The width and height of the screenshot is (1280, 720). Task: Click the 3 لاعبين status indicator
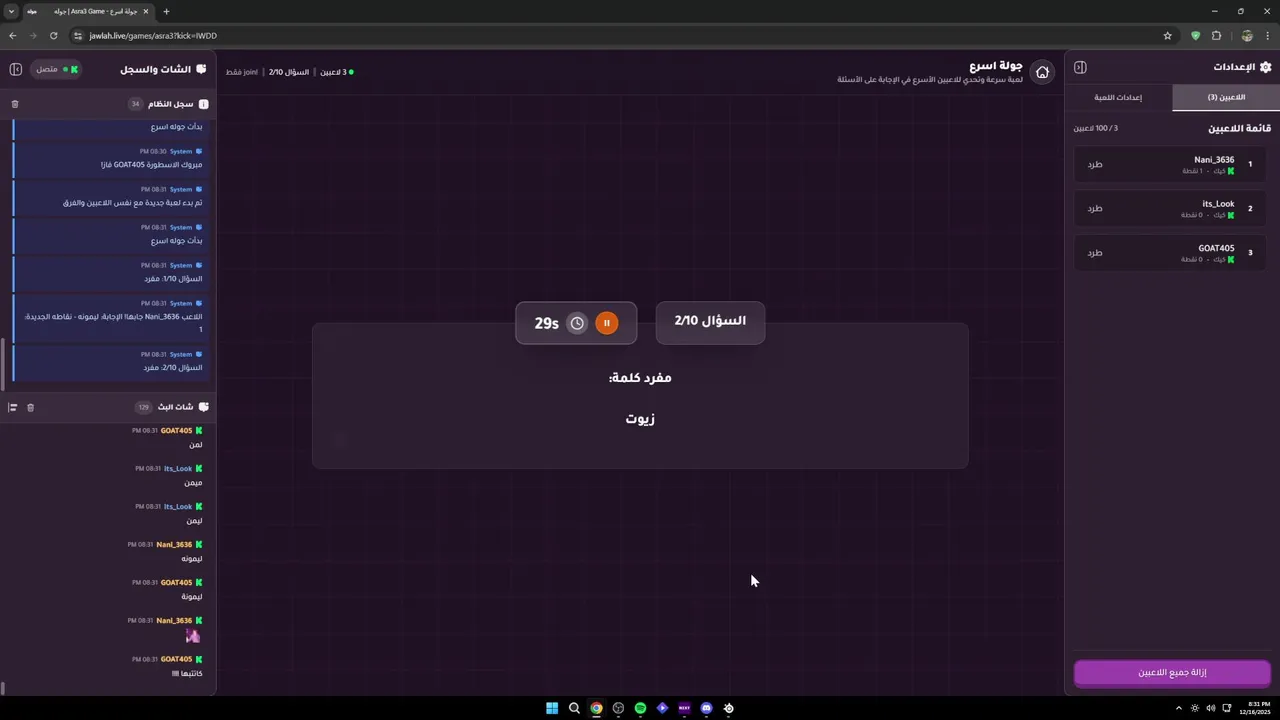coord(337,72)
